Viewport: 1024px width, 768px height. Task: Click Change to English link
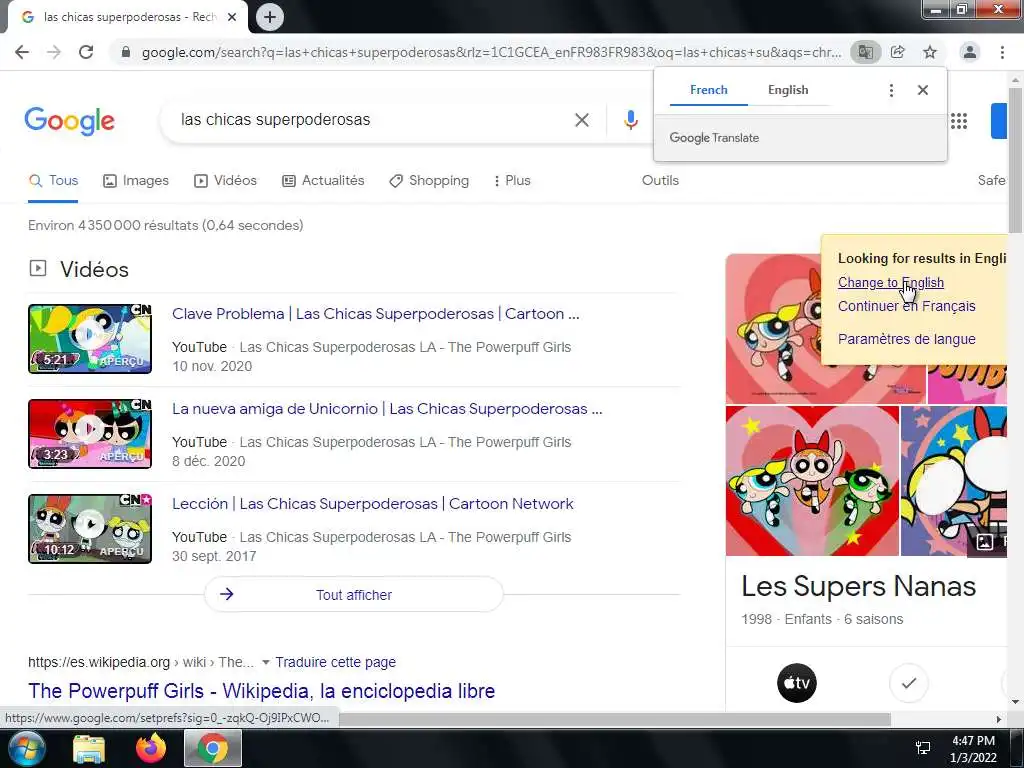point(891,283)
